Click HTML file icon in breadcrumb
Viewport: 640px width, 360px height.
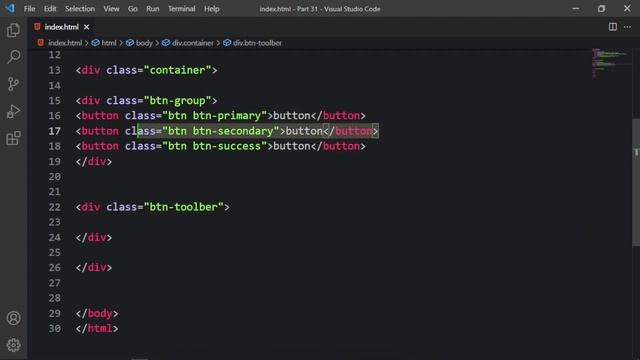tap(40, 43)
